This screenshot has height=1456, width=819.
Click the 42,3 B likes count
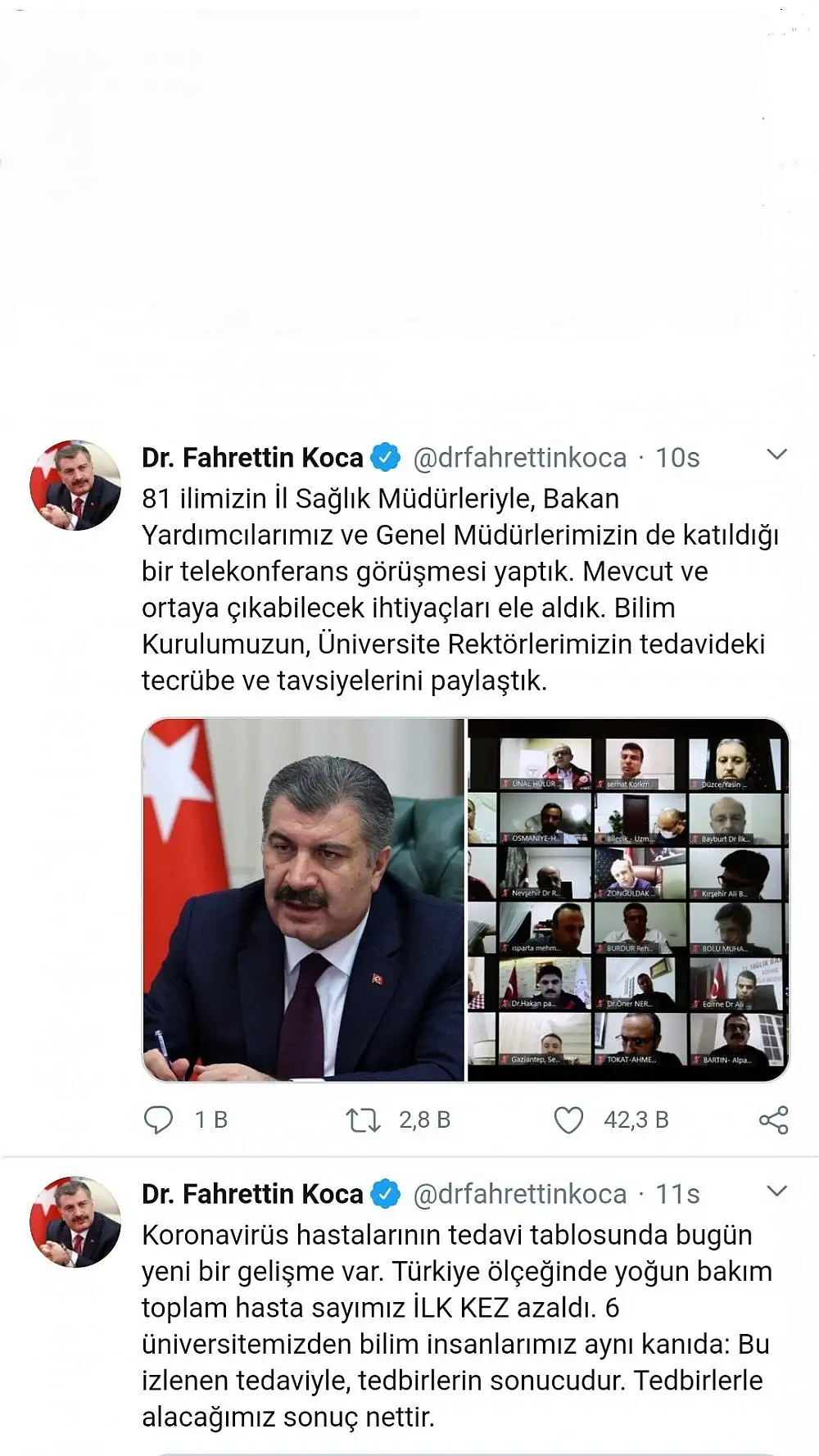coord(636,1119)
